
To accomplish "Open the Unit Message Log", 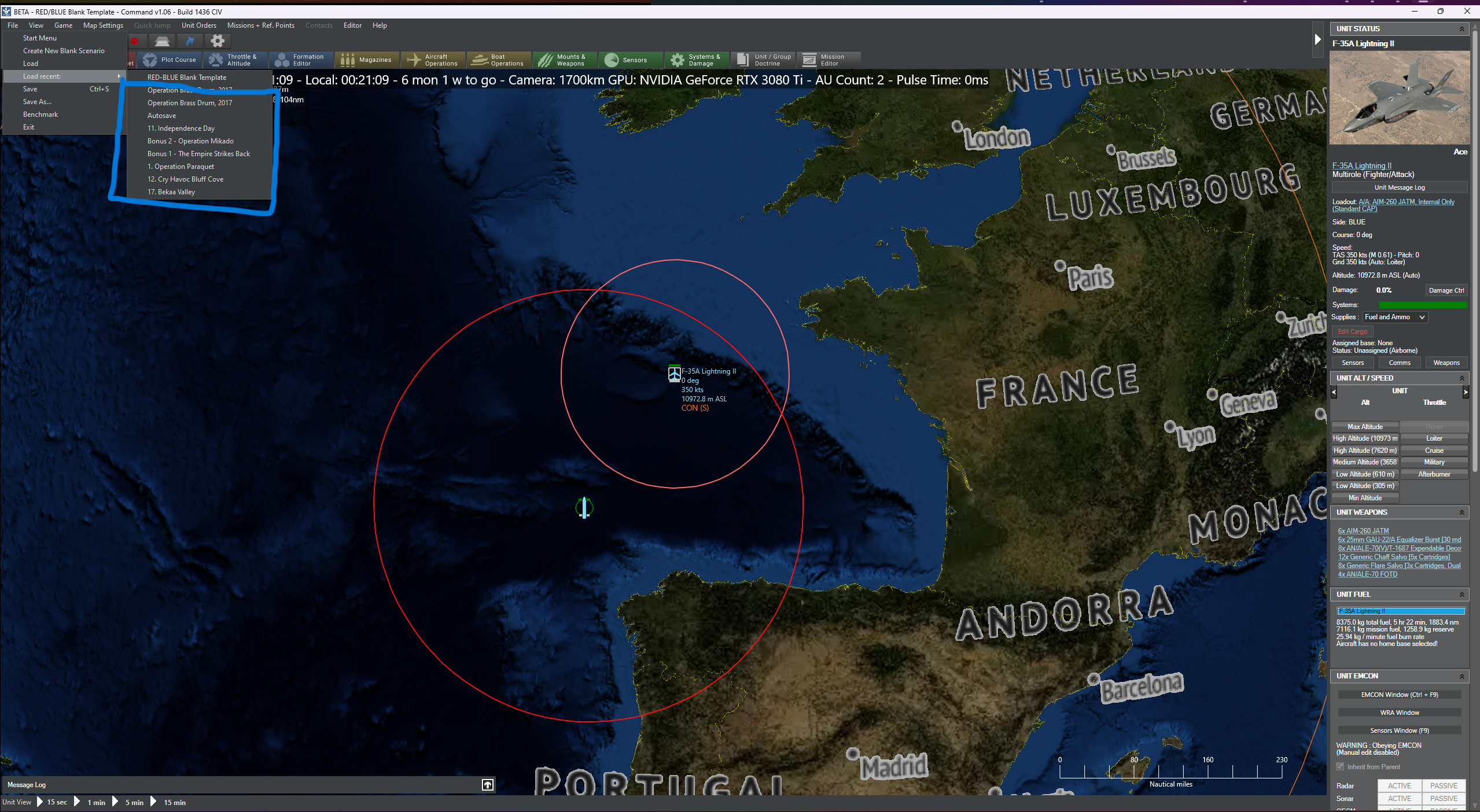I will [1400, 187].
